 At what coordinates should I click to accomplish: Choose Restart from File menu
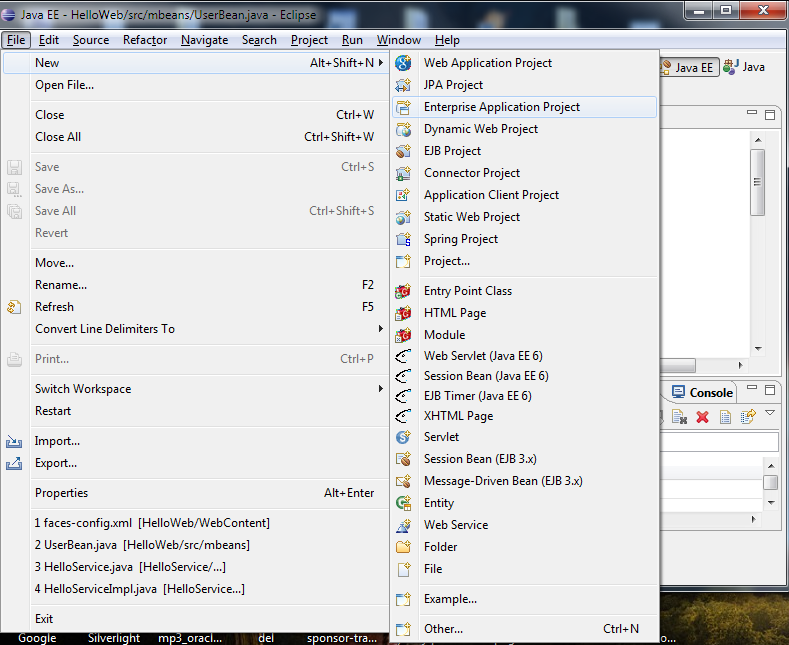point(195,411)
